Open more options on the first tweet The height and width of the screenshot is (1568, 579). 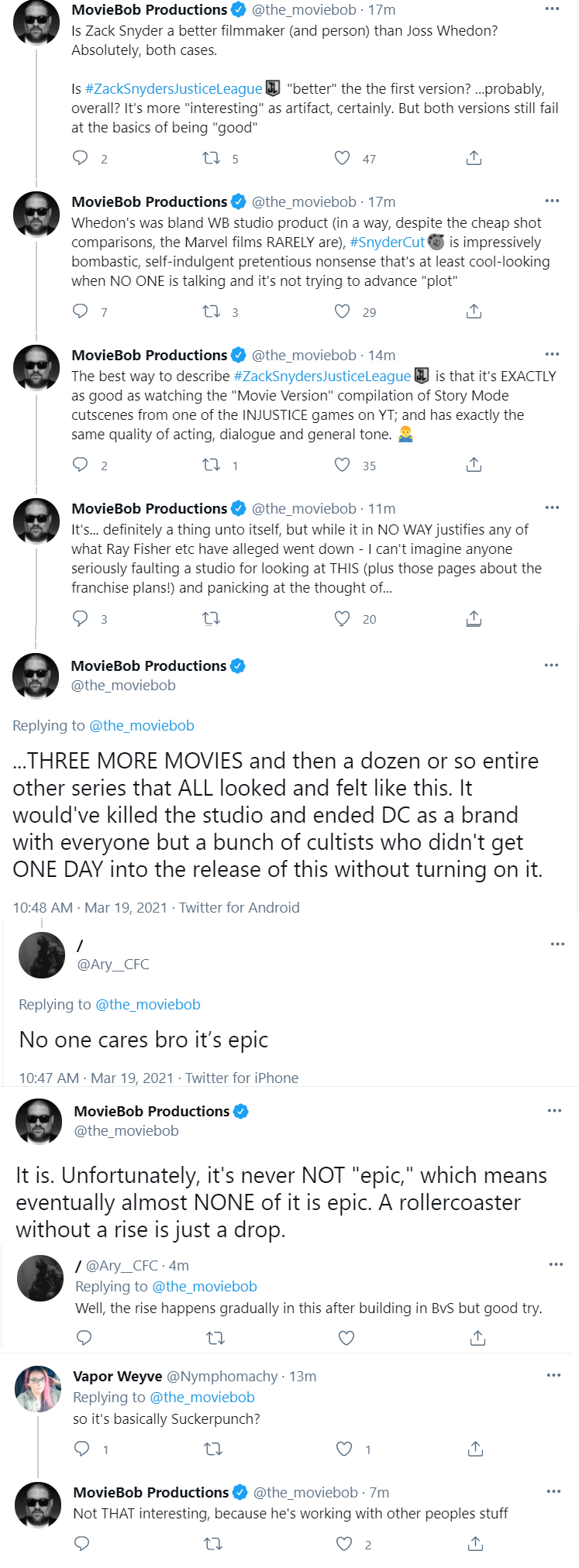tap(552, 9)
